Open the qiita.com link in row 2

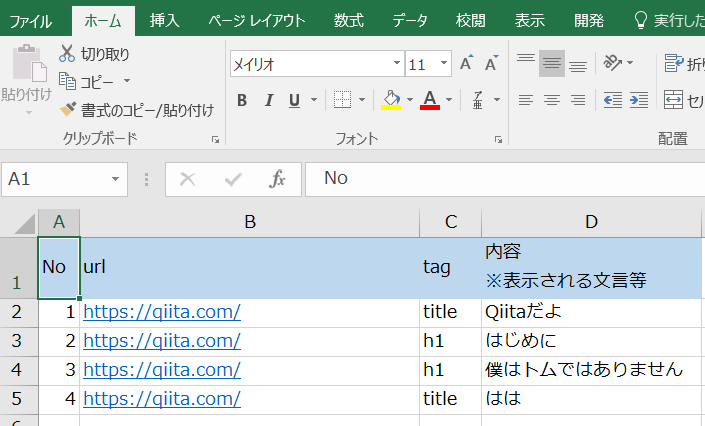point(162,312)
